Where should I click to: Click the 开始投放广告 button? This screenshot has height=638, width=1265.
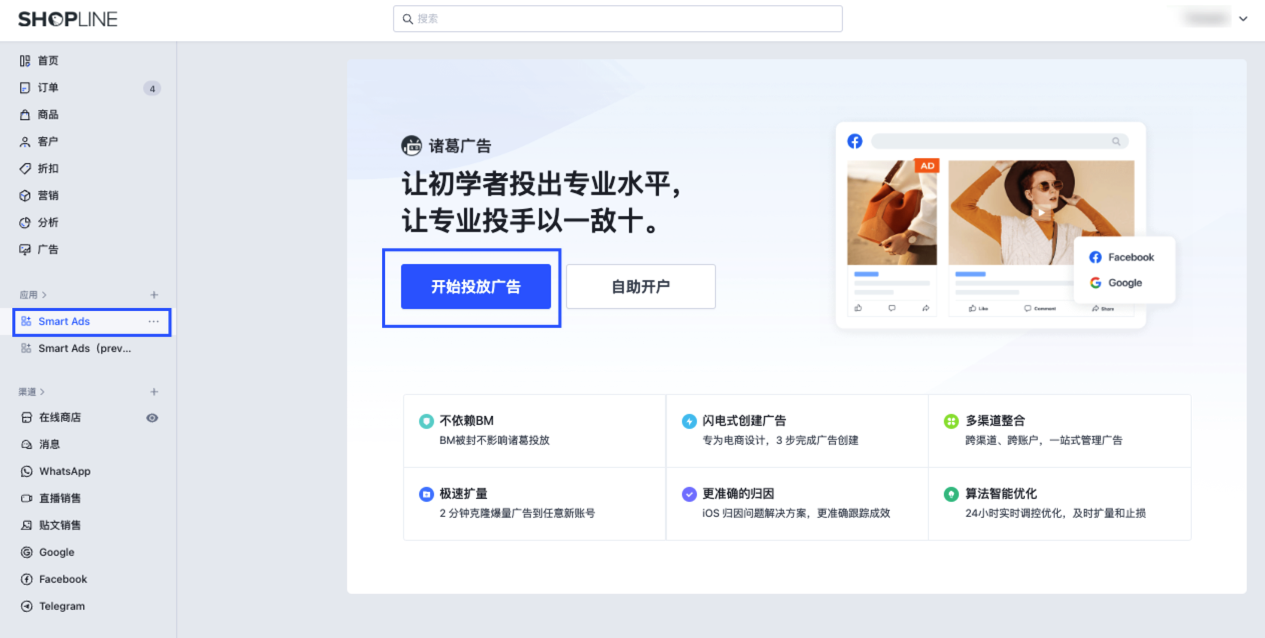(x=476, y=287)
